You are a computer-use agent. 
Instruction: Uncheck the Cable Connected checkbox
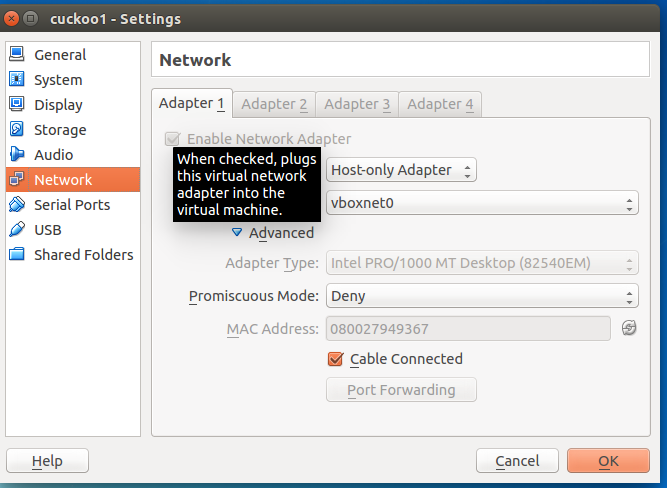pyautogui.click(x=335, y=359)
